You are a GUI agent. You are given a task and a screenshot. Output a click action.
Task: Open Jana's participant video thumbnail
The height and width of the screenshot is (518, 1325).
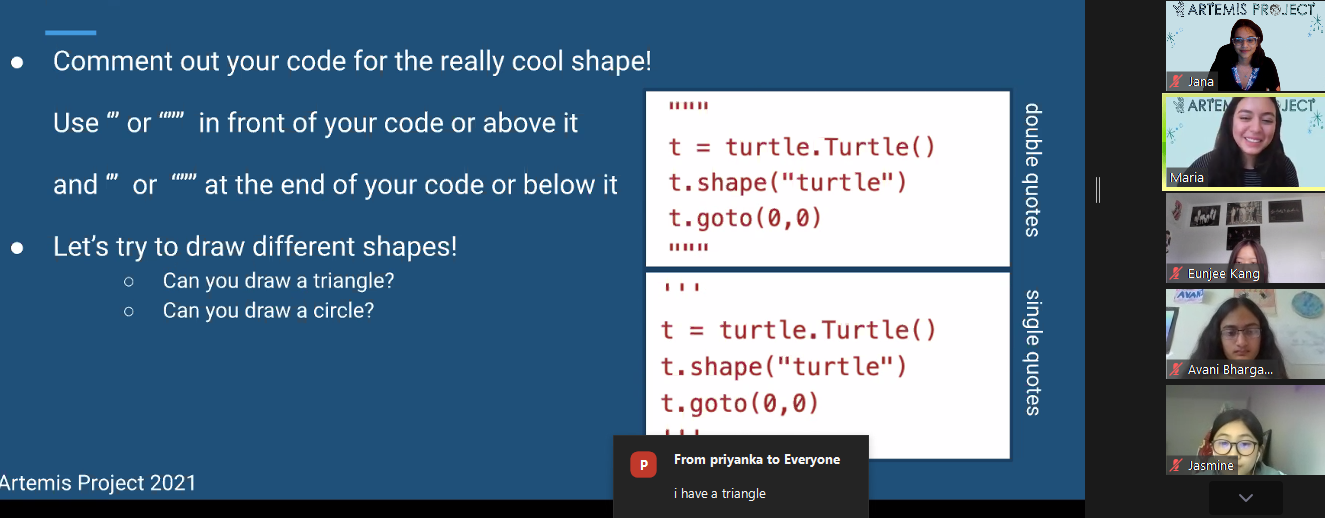pos(1245,46)
